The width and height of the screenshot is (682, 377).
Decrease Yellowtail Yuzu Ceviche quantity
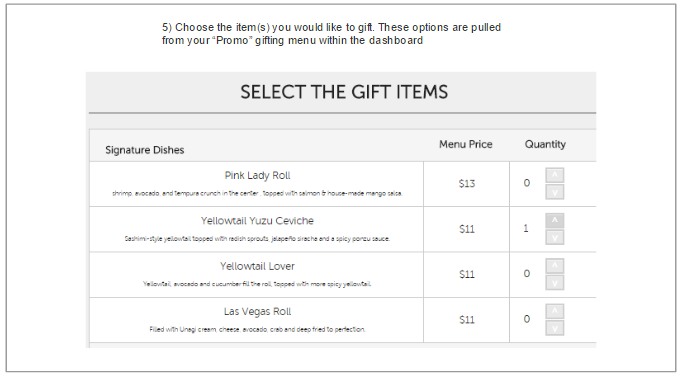click(555, 237)
